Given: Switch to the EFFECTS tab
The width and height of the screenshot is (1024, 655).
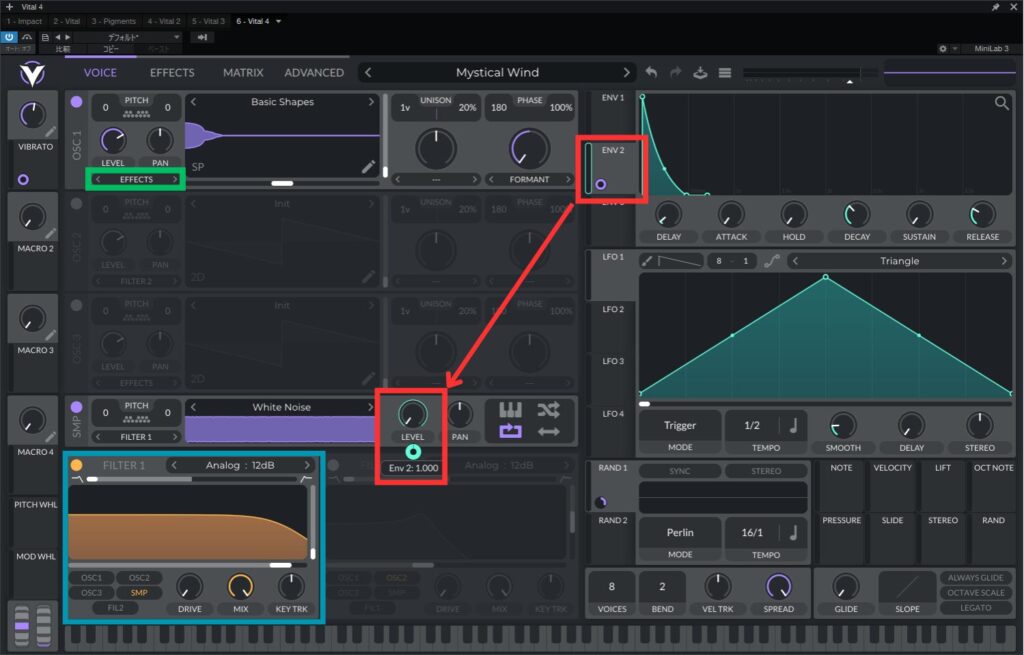Looking at the screenshot, I should [x=172, y=73].
